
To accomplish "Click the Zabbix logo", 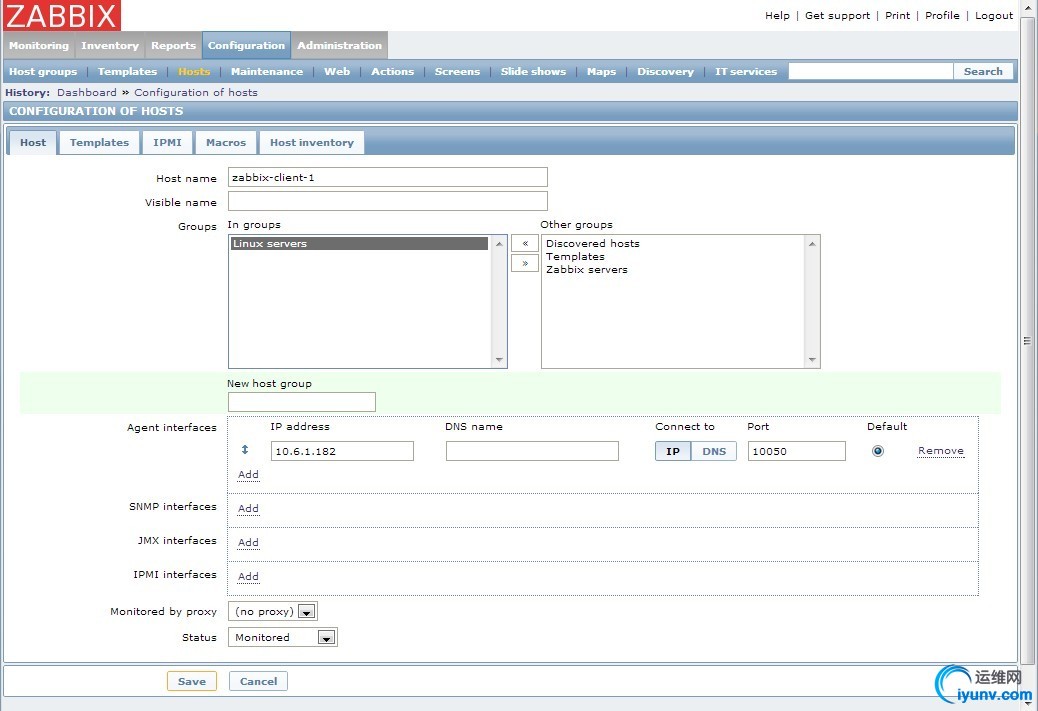I will click(x=62, y=16).
